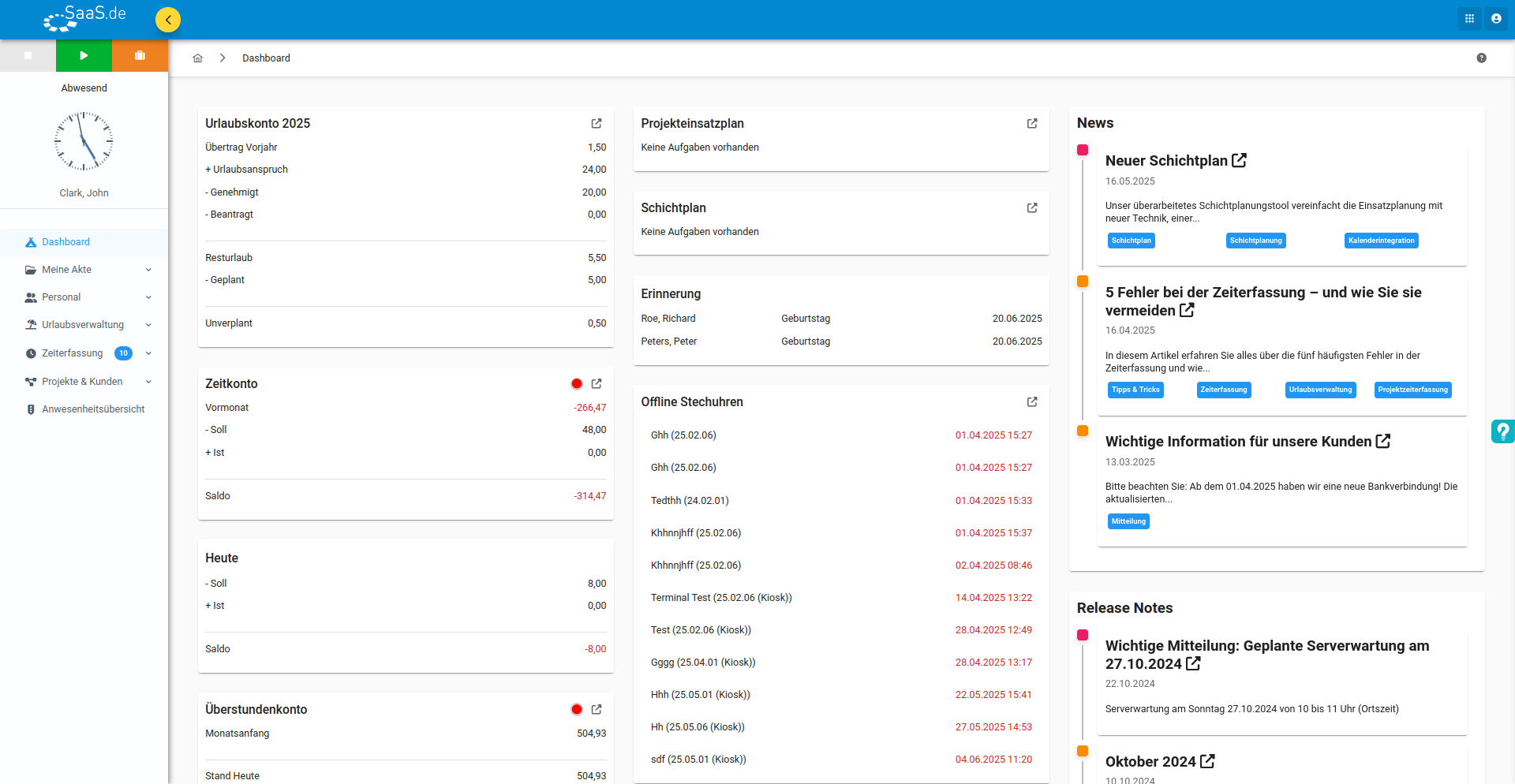Click the Urlaubsverwaltung tag in news
Image resolution: width=1515 pixels, height=784 pixels.
pyautogui.click(x=1320, y=390)
